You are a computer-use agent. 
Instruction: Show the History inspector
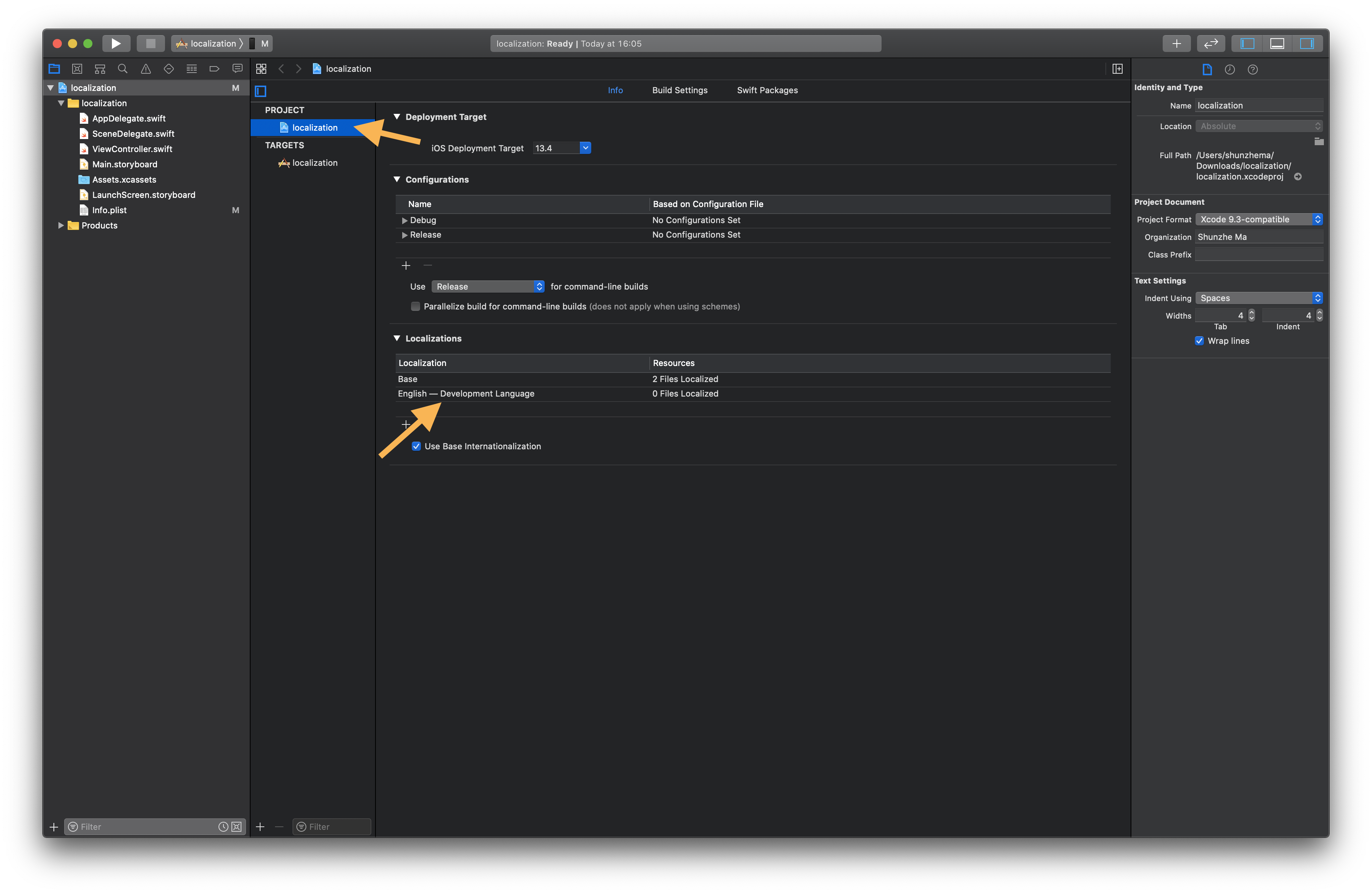click(1230, 70)
